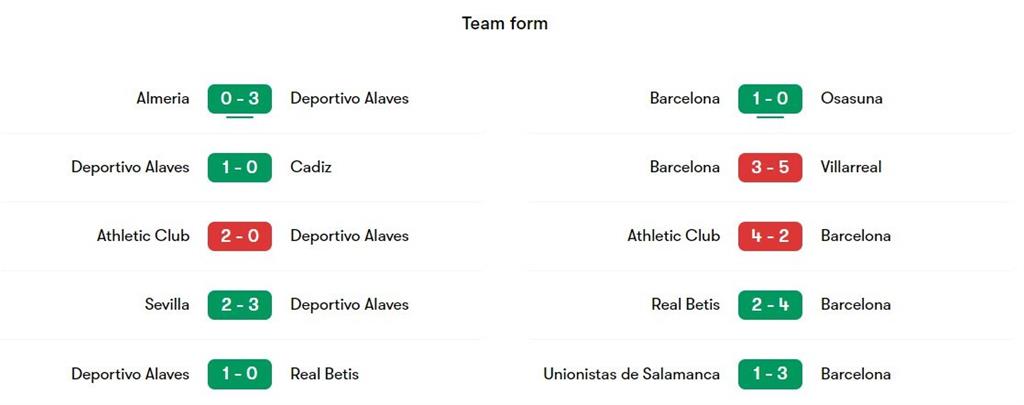Select the Sevilla team name
The width and height of the screenshot is (1024, 405).
(167, 304)
